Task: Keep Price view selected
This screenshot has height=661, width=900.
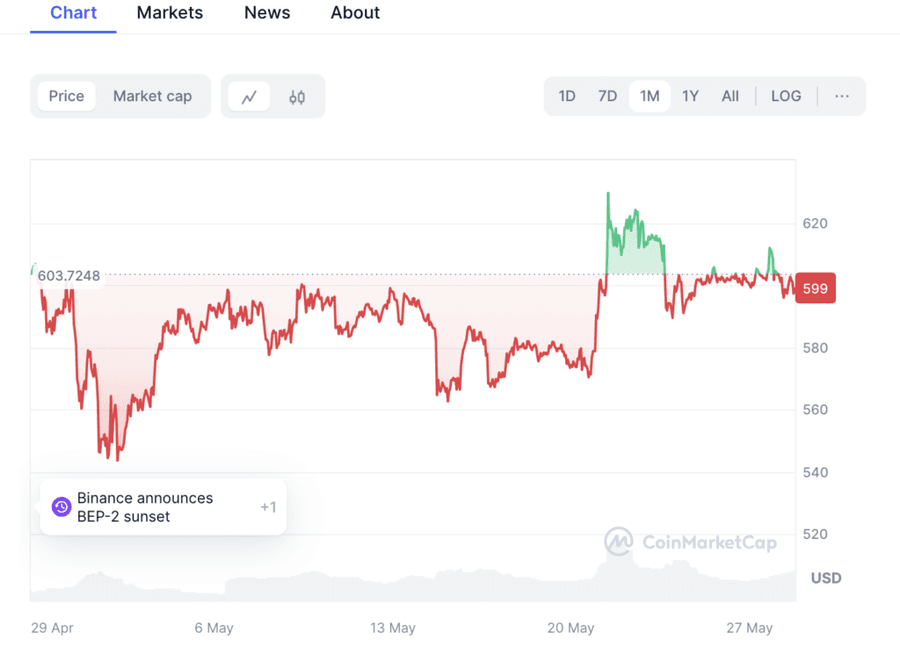Action: 66,95
